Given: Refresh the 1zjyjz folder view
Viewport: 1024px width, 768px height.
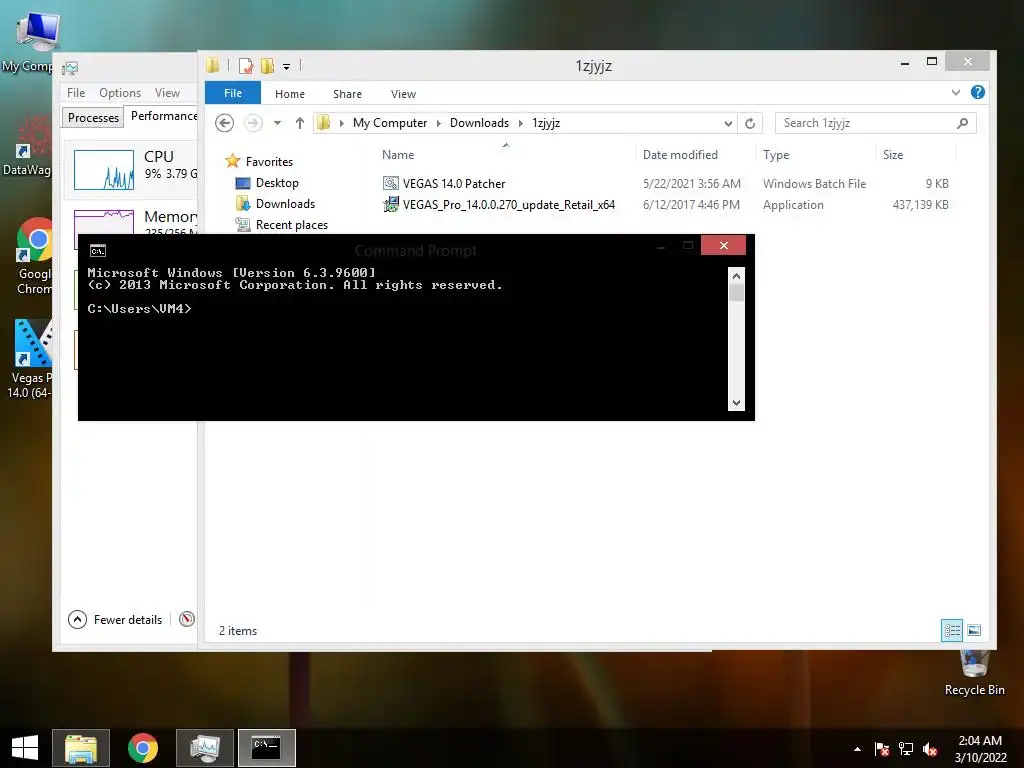Looking at the screenshot, I should coord(750,123).
